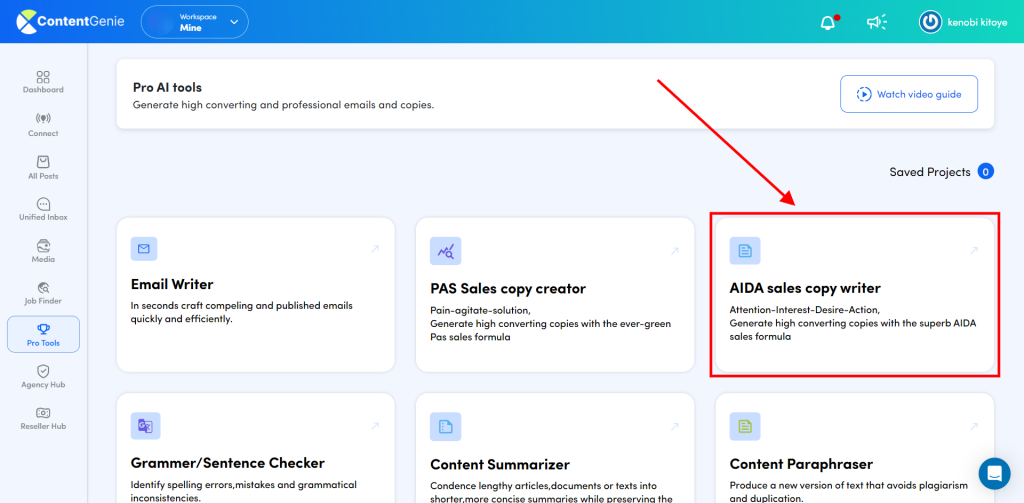Go to Dashboard in sidebar

click(x=43, y=82)
